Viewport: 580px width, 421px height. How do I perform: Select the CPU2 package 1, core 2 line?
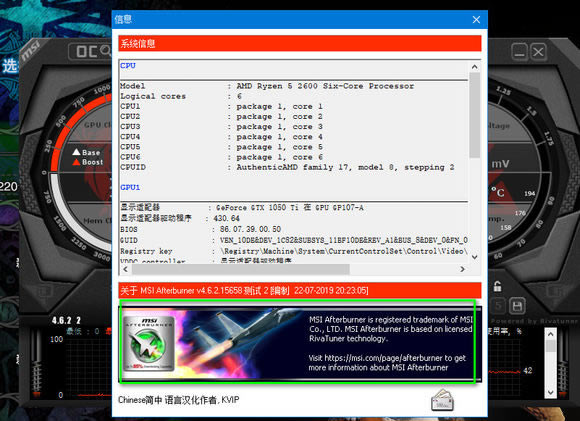tap(222, 116)
